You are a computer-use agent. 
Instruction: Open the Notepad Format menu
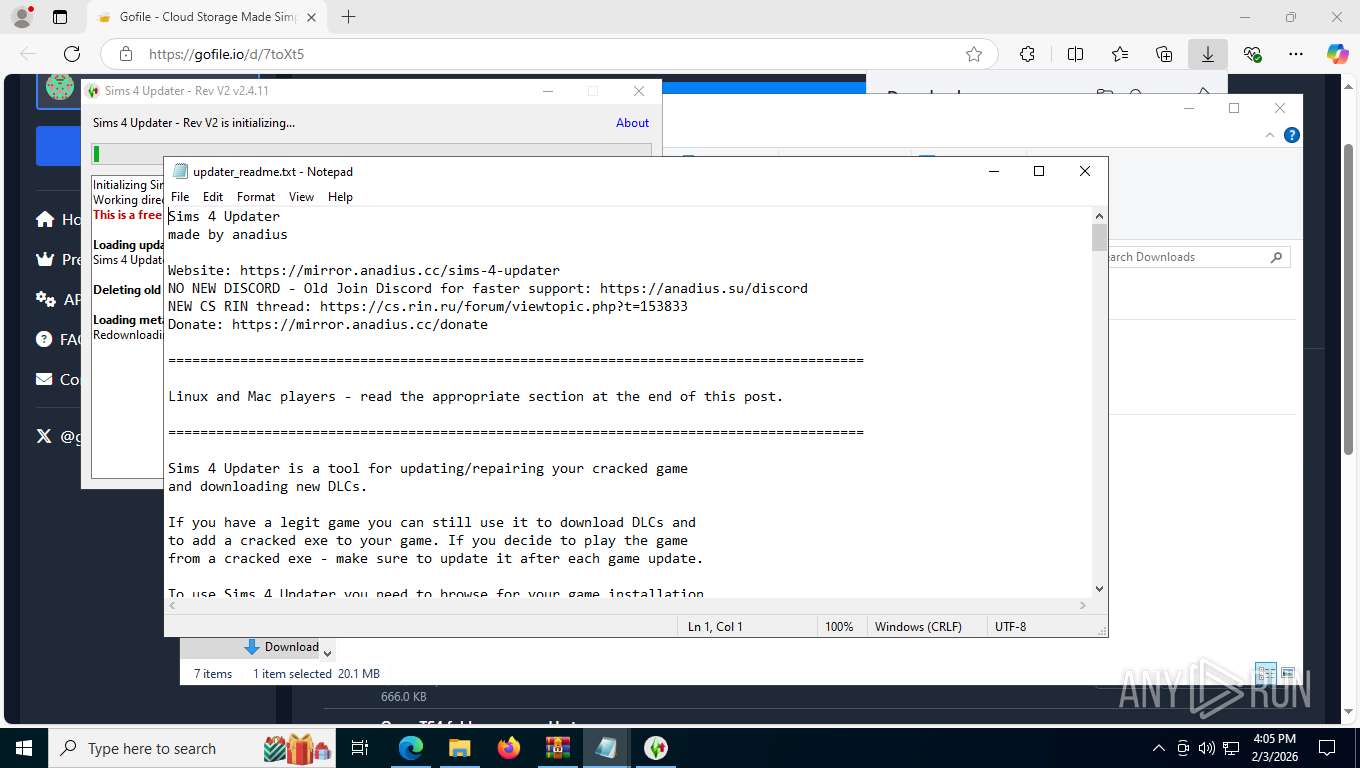click(x=256, y=197)
